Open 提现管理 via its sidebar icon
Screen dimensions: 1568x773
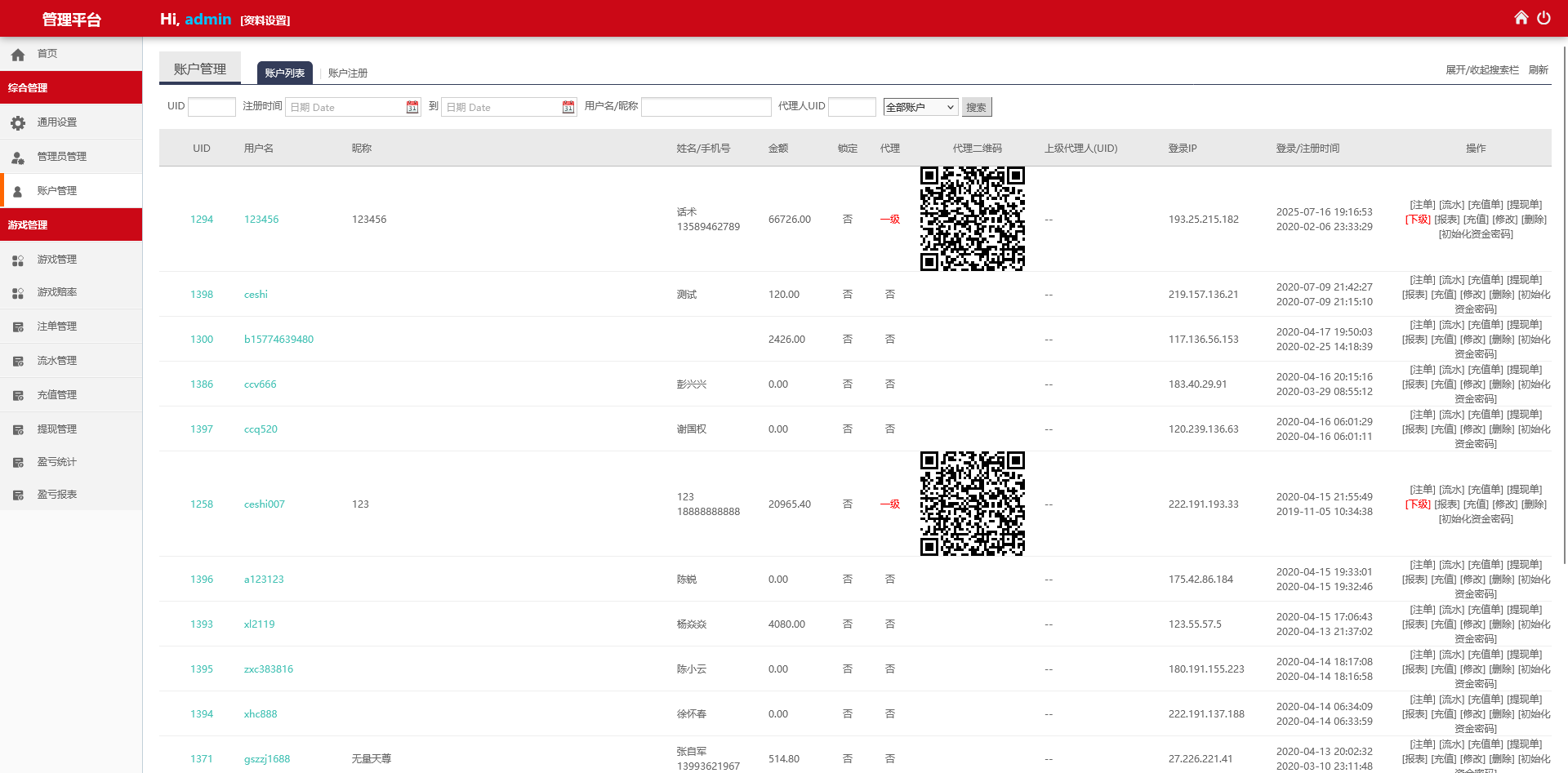point(18,429)
